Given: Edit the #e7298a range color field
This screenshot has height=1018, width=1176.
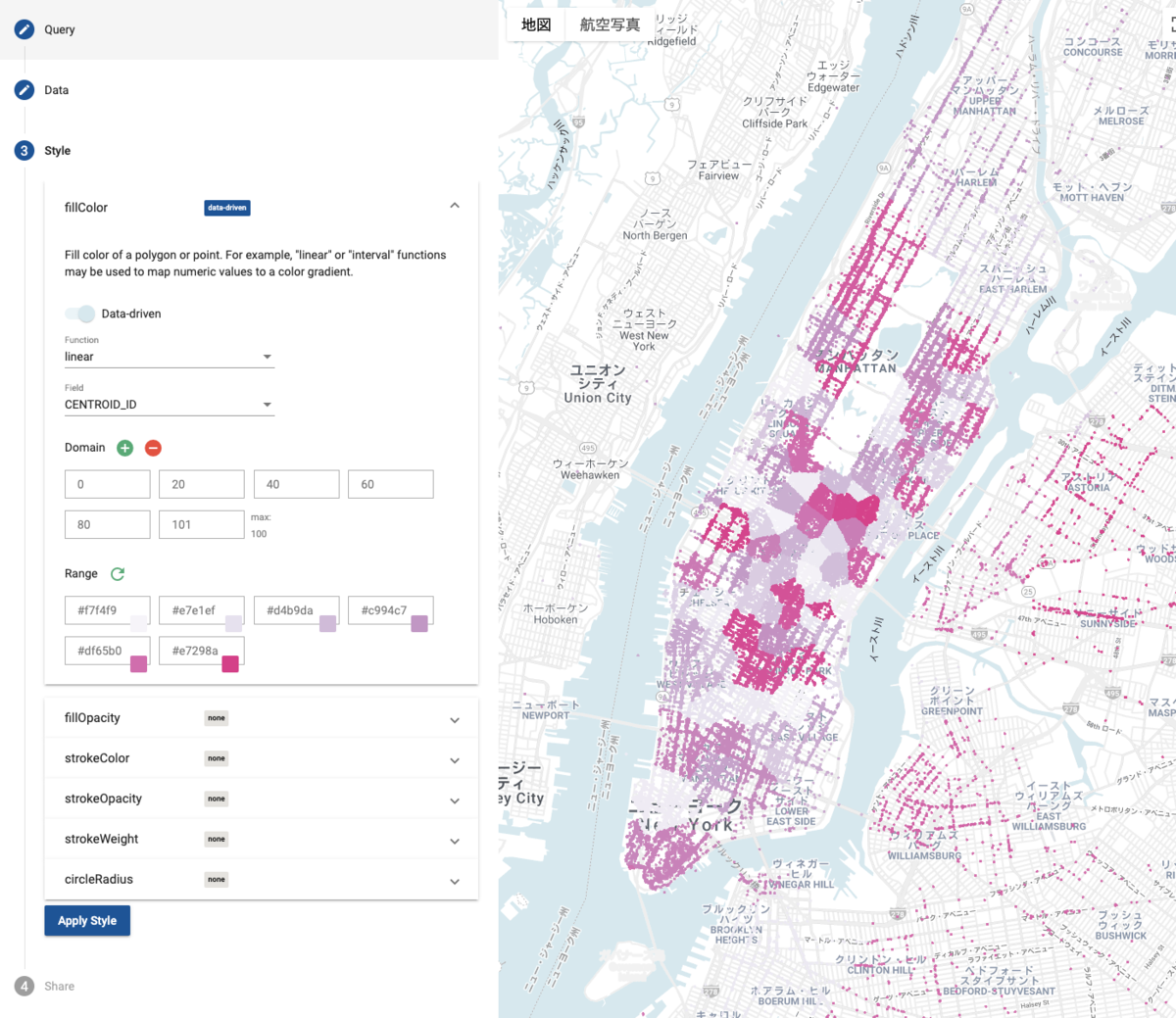Looking at the screenshot, I should pos(202,651).
